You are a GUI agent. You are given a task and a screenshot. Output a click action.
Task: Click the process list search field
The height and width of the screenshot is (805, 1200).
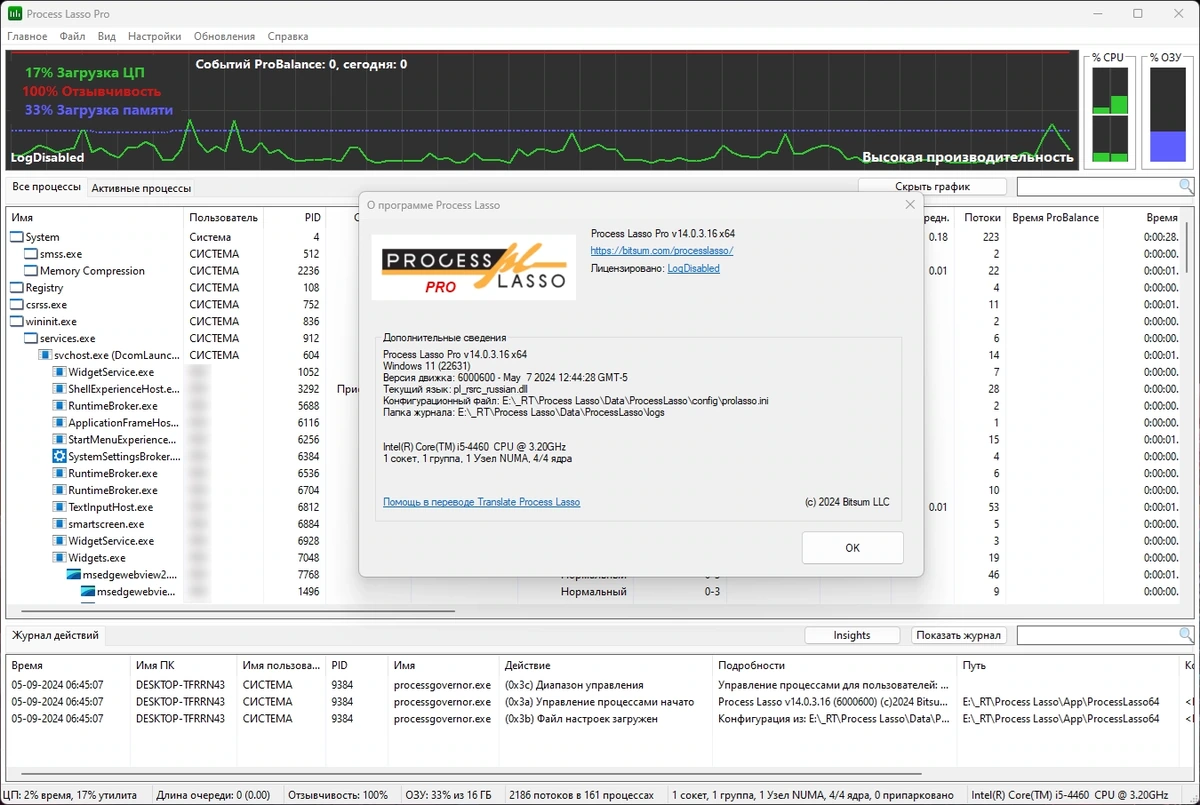[1098, 187]
